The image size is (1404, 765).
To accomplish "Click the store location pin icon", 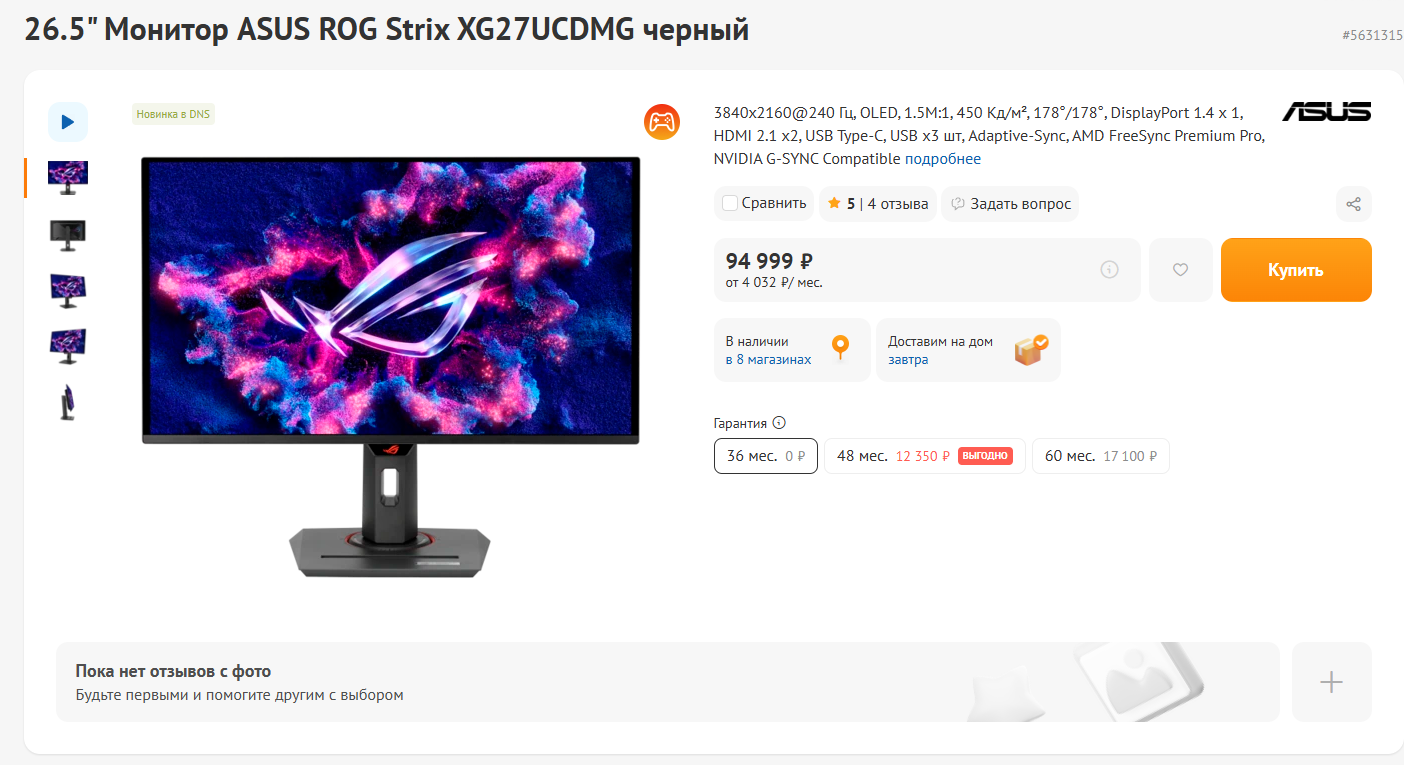I will pyautogui.click(x=841, y=349).
